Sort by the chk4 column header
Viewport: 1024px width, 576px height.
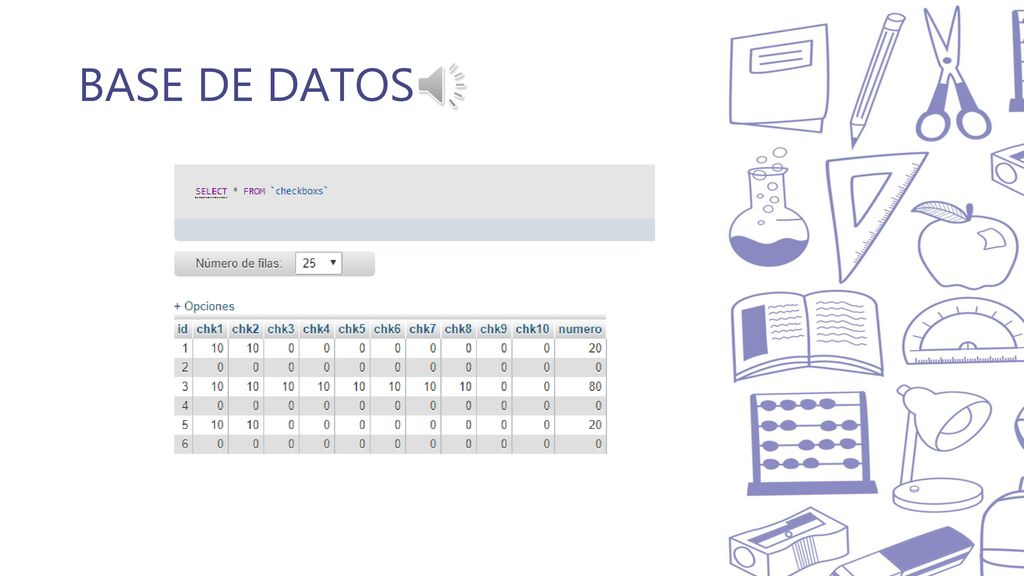(316, 329)
